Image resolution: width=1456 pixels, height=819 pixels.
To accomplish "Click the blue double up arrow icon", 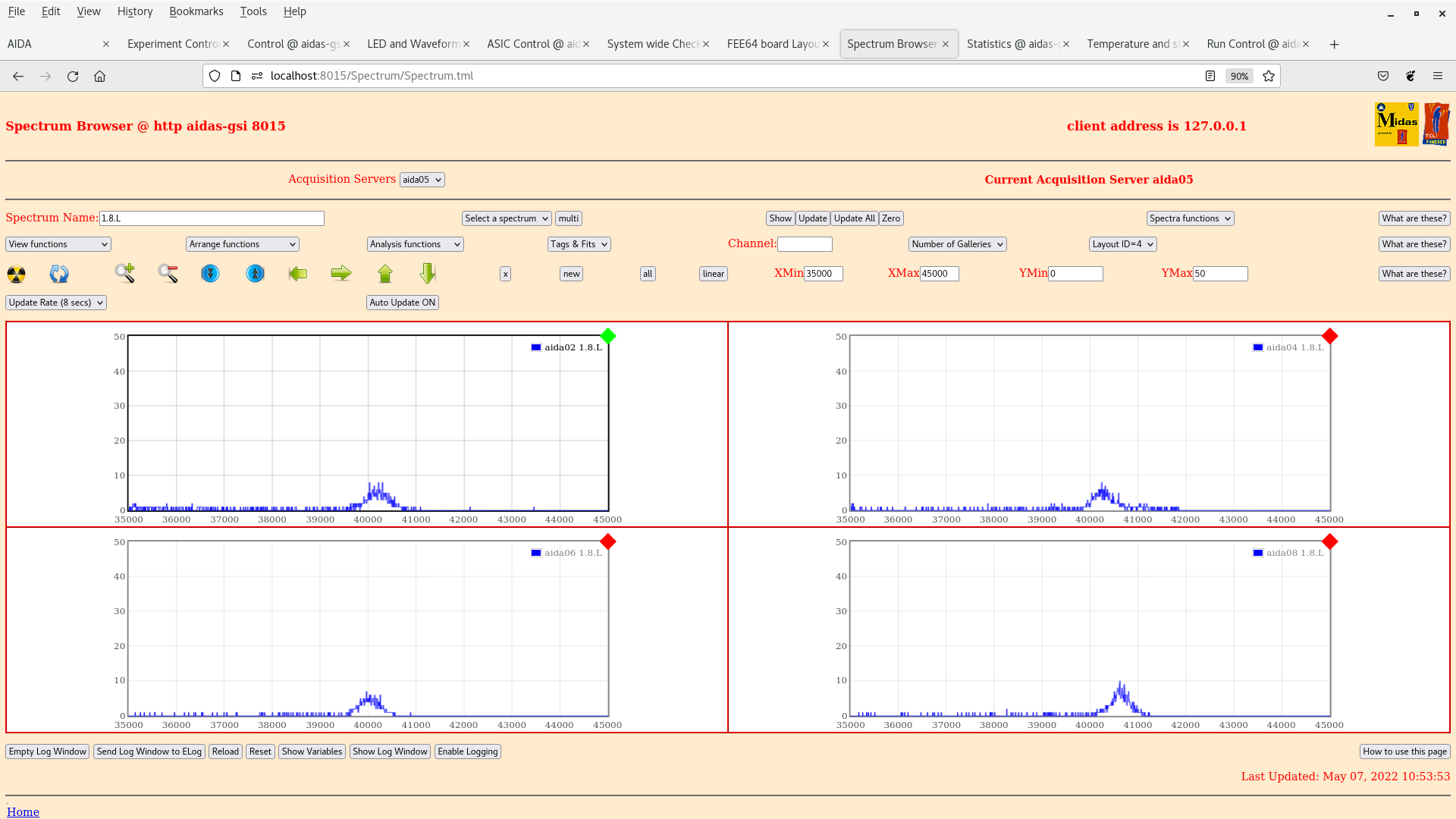I will tap(256, 273).
